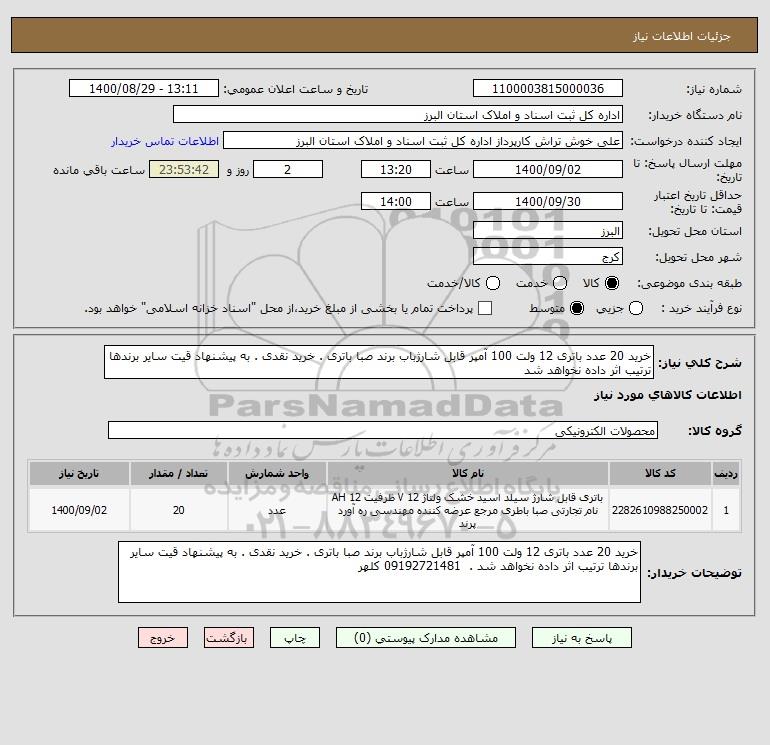The width and height of the screenshot is (770, 745).
Task: Click the نوع فرآیند خرید label
Action: [x=701, y=308]
